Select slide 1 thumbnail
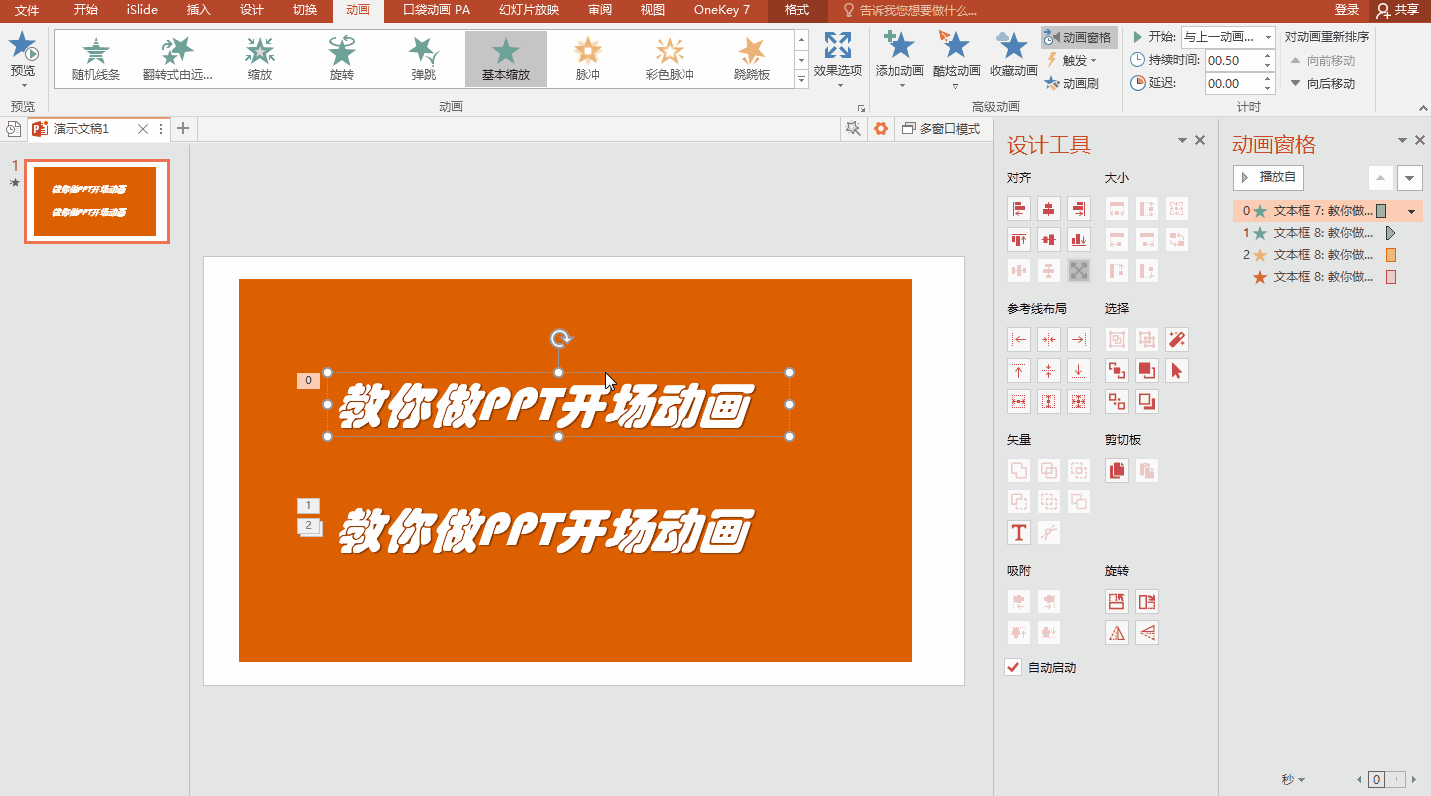The image size is (1431, 796). tap(97, 201)
